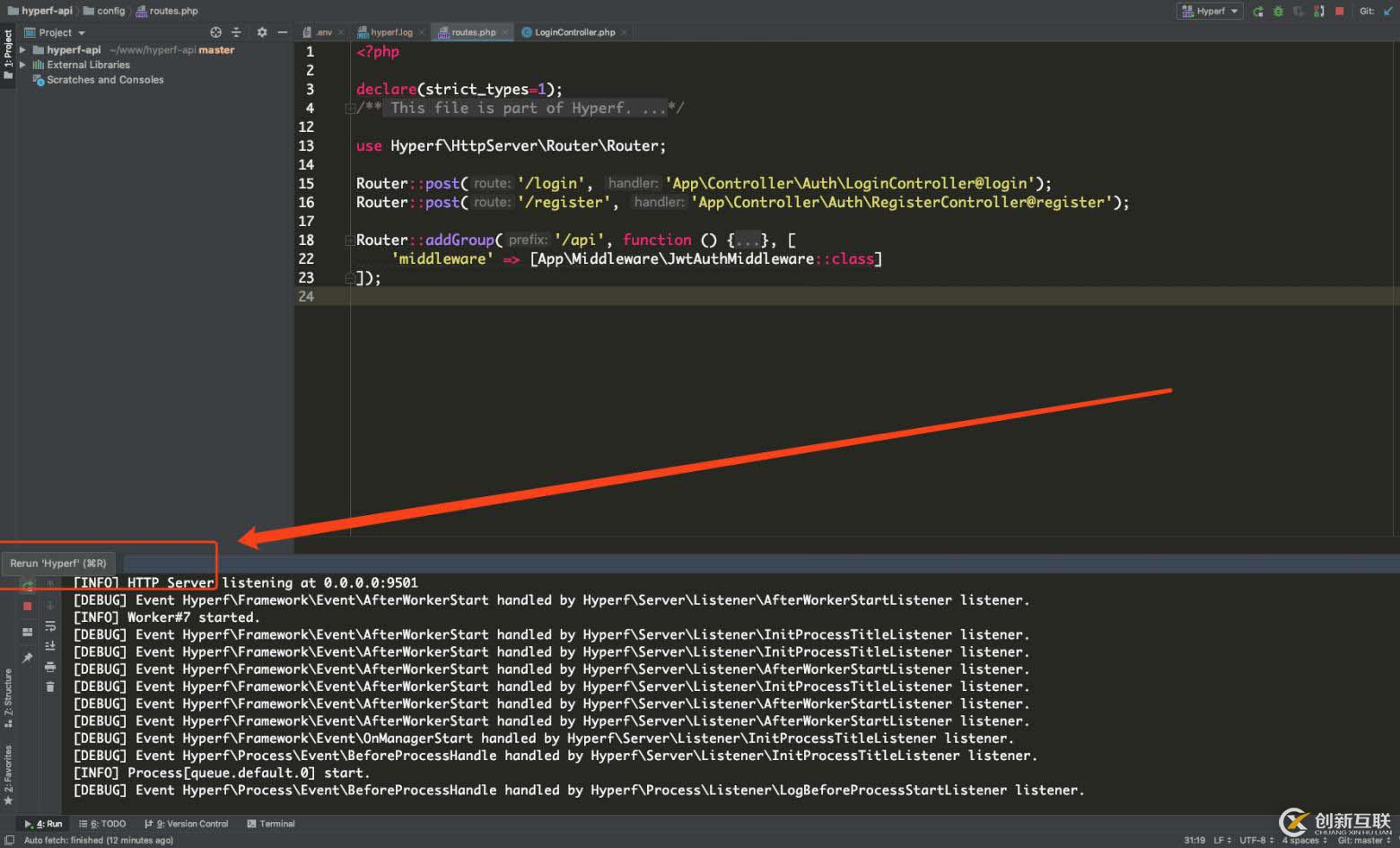The height and width of the screenshot is (848, 1400).
Task: Close the routes.php tab
Action: 504,32
